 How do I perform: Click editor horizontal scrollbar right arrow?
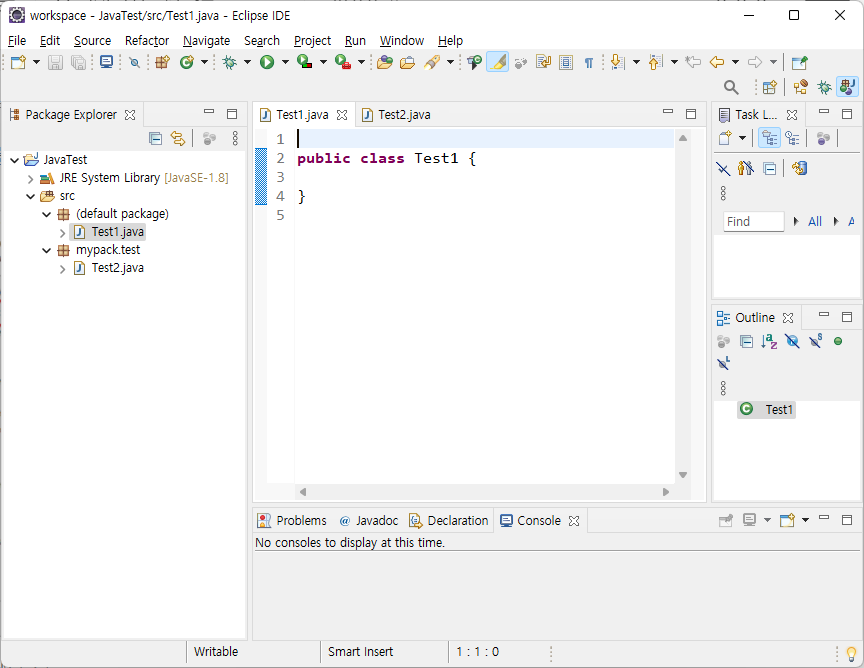coord(666,492)
